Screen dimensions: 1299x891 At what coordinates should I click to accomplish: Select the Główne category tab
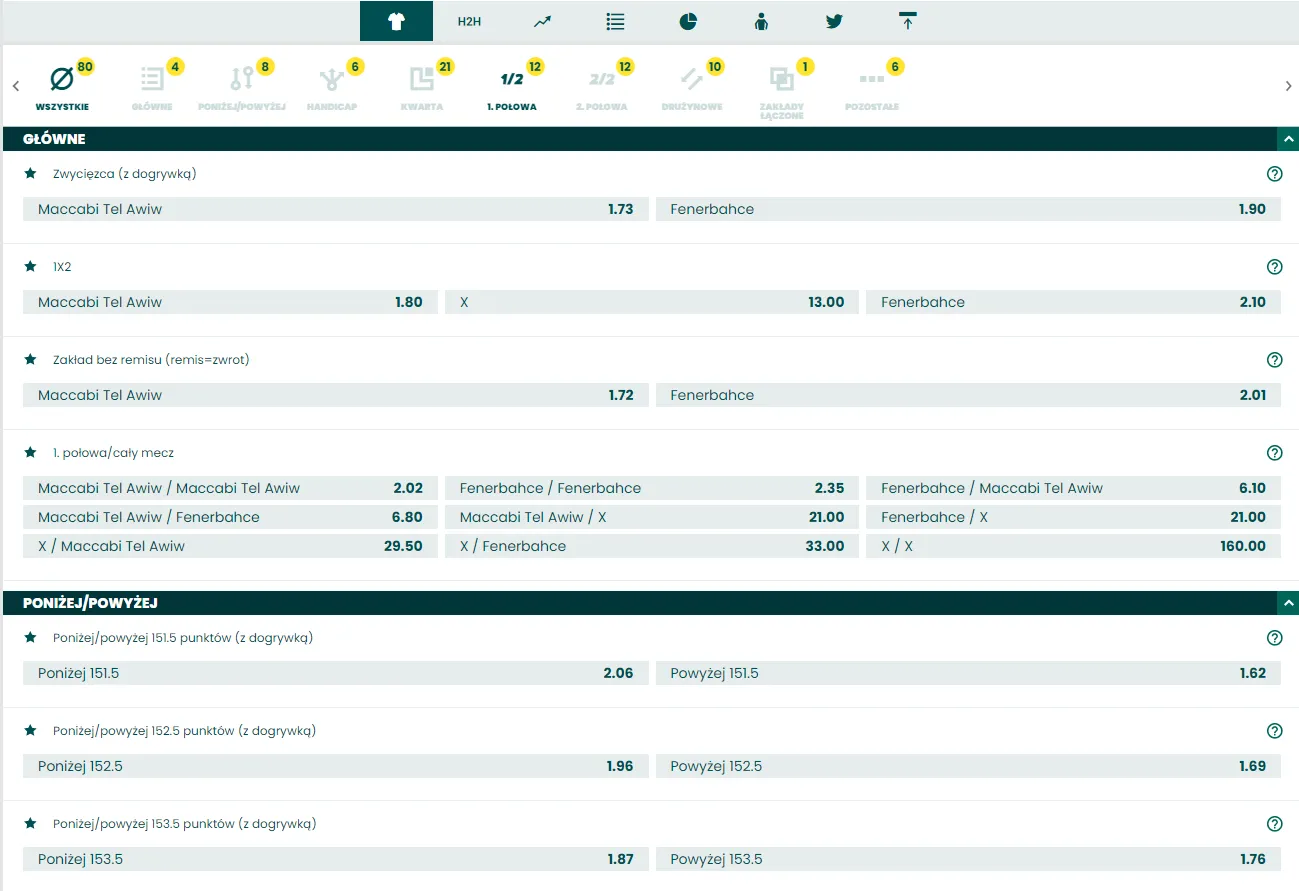pyautogui.click(x=153, y=86)
